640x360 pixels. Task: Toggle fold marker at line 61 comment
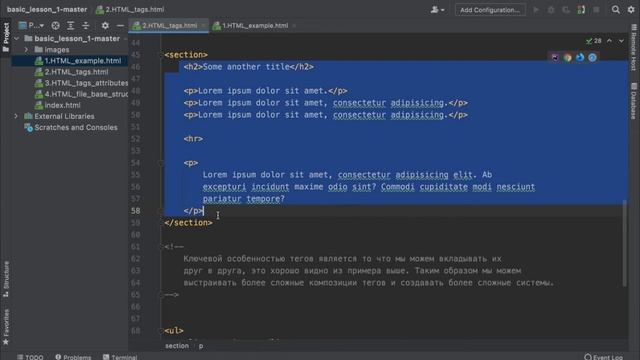(x=160, y=247)
